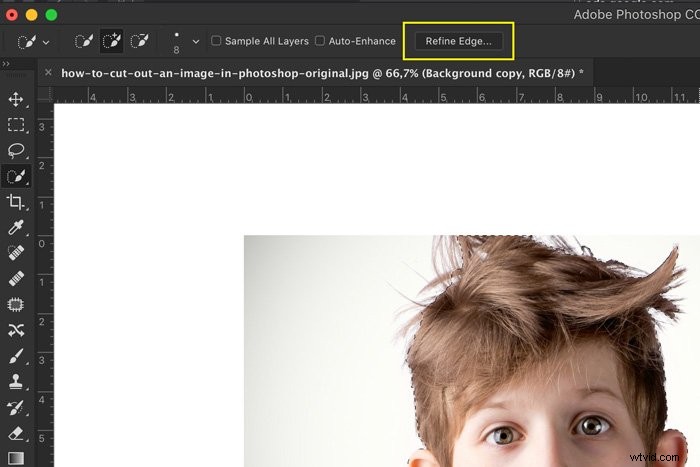The image size is (700, 467).
Task: Open the tool preset picker
Action: 33,42
